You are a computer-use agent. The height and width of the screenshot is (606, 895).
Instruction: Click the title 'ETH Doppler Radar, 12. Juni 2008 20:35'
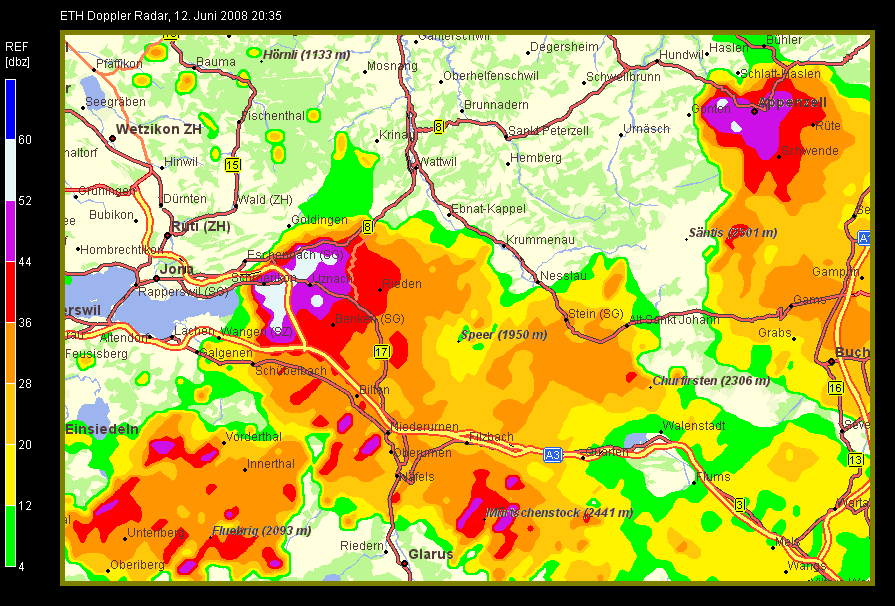pos(171,16)
